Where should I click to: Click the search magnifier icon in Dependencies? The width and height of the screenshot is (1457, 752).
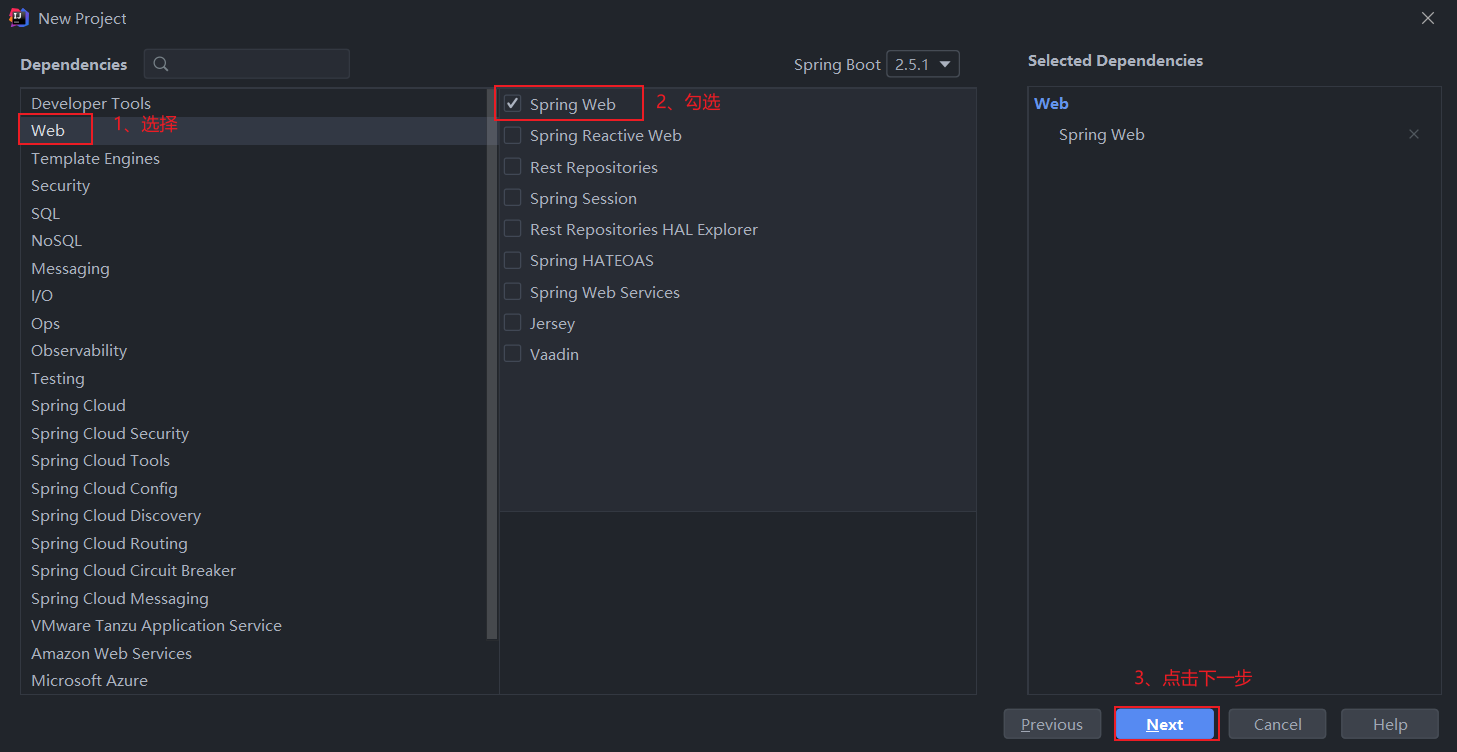click(161, 64)
